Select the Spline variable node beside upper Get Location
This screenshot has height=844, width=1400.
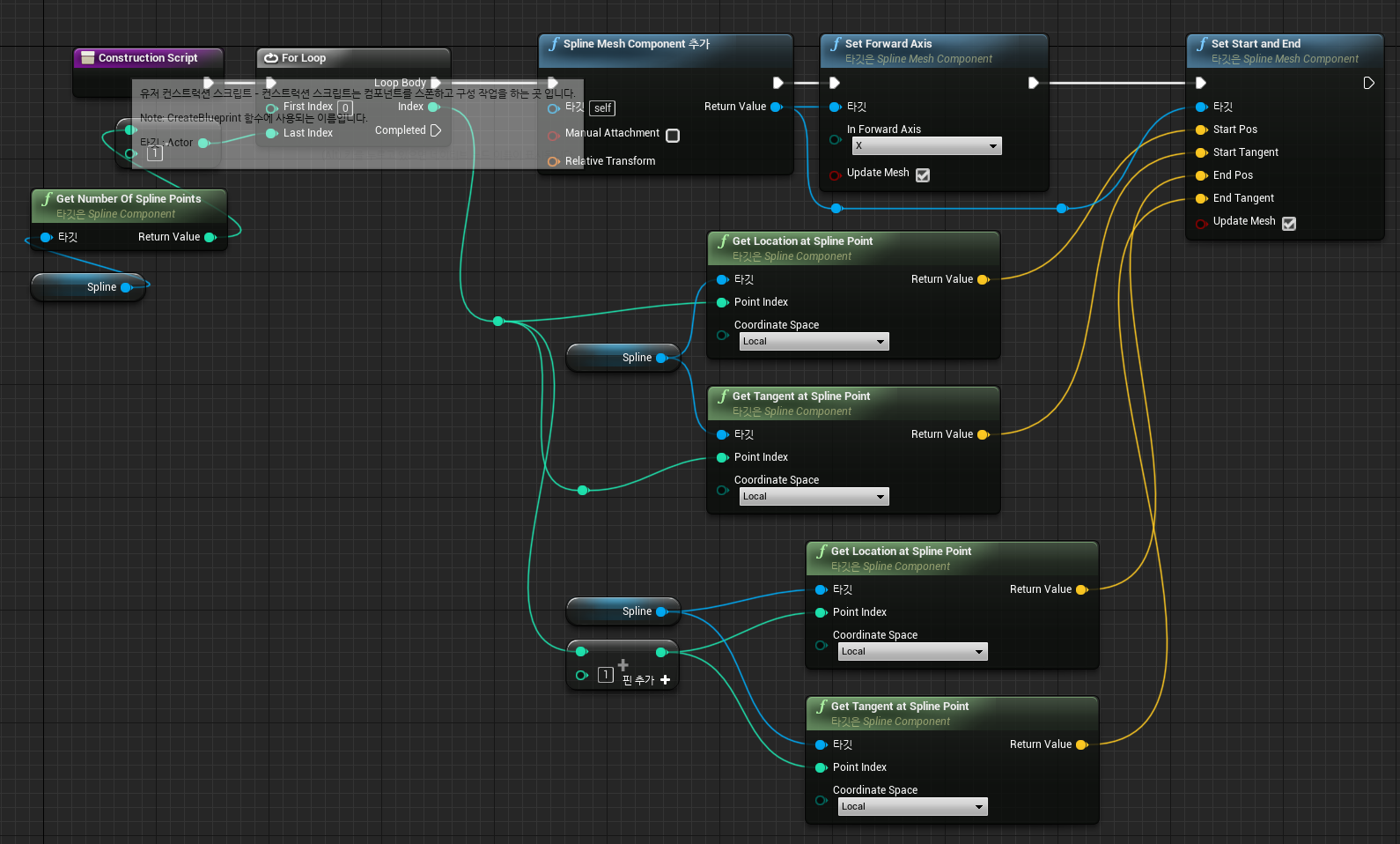point(623,358)
